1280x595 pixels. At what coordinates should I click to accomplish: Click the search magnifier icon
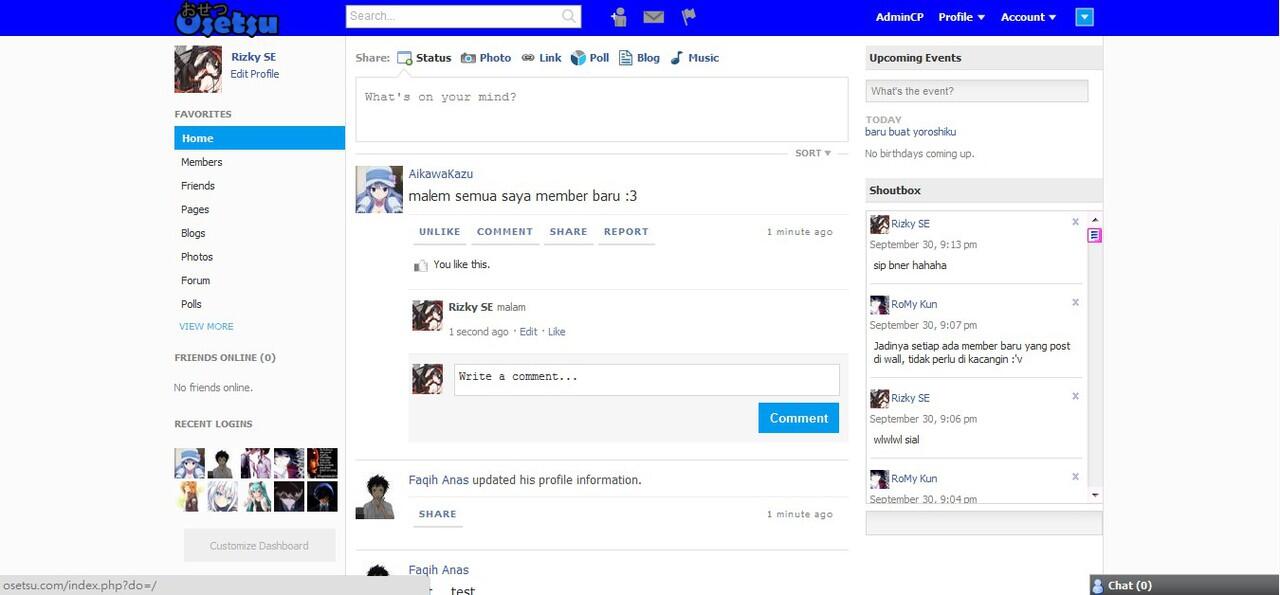pyautogui.click(x=569, y=16)
